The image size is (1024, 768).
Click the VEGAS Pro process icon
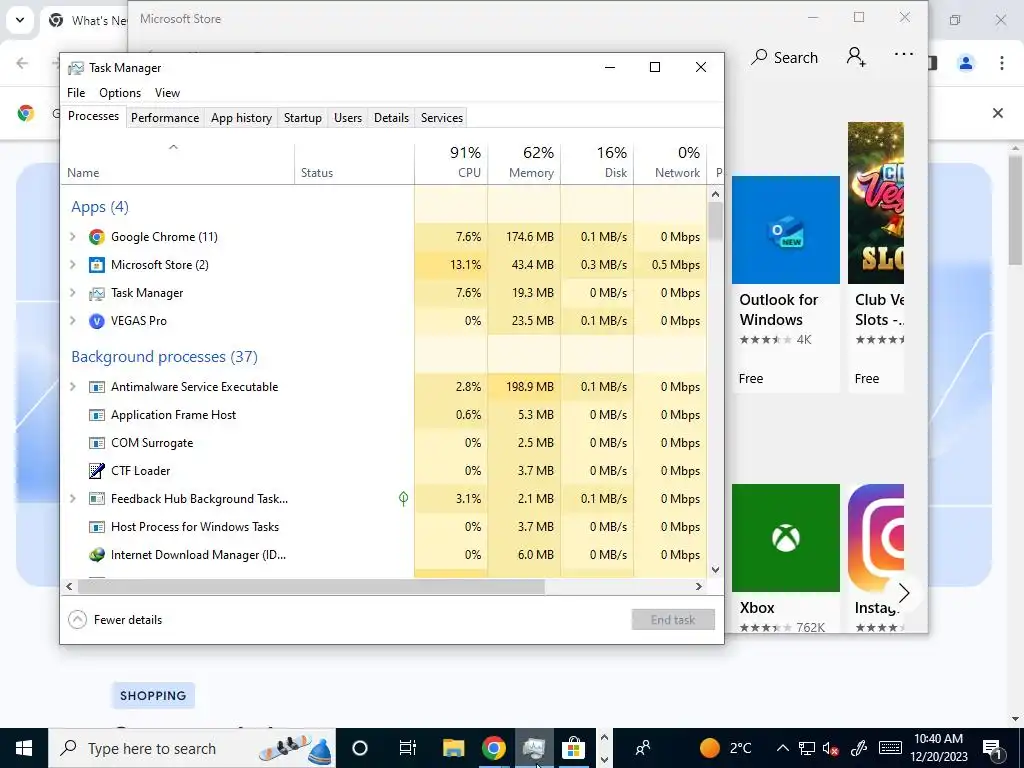click(97, 321)
